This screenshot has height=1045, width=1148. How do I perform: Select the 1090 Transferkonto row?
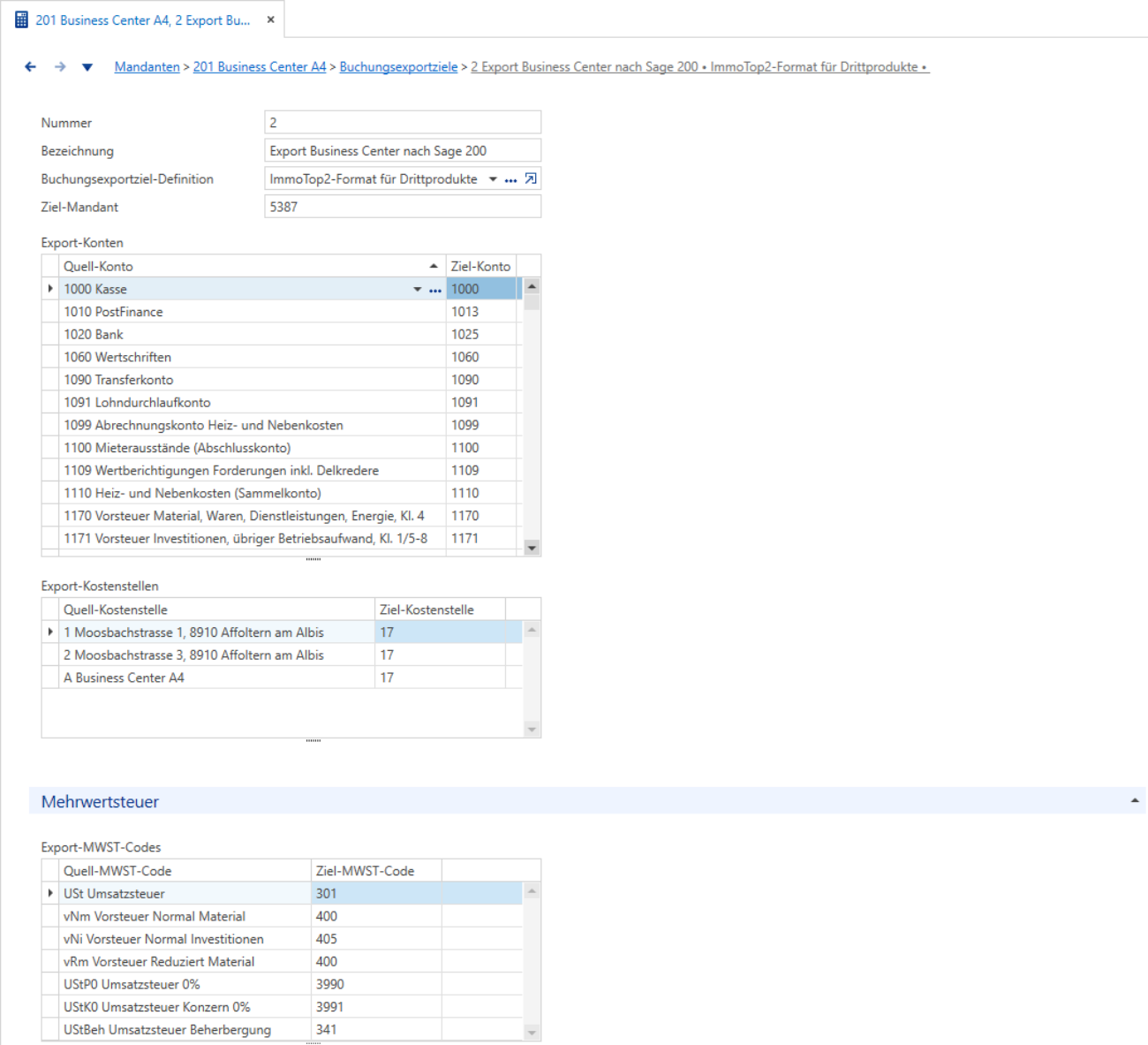pyautogui.click(x=282, y=380)
